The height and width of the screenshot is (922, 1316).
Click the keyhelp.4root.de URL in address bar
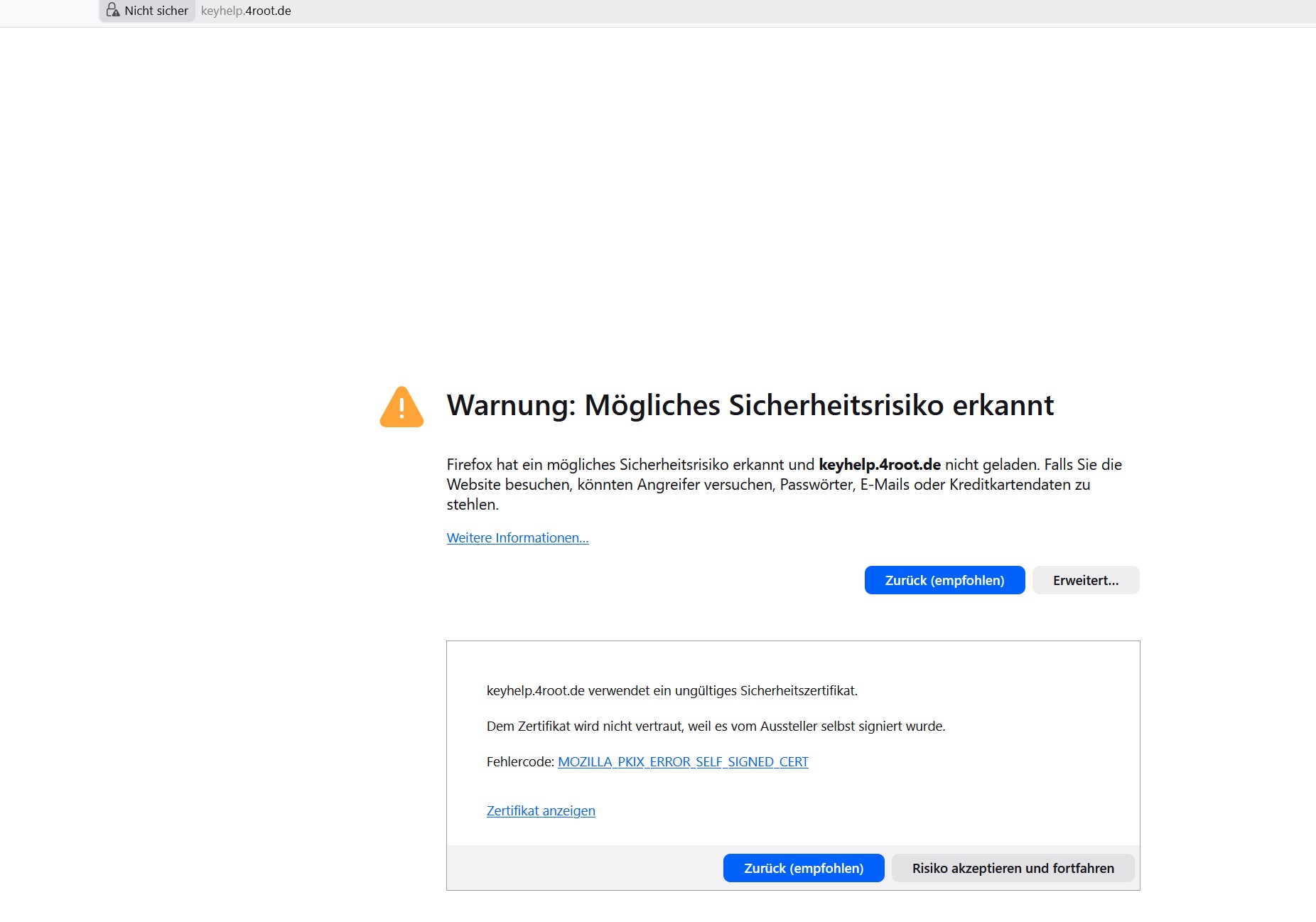tap(246, 11)
